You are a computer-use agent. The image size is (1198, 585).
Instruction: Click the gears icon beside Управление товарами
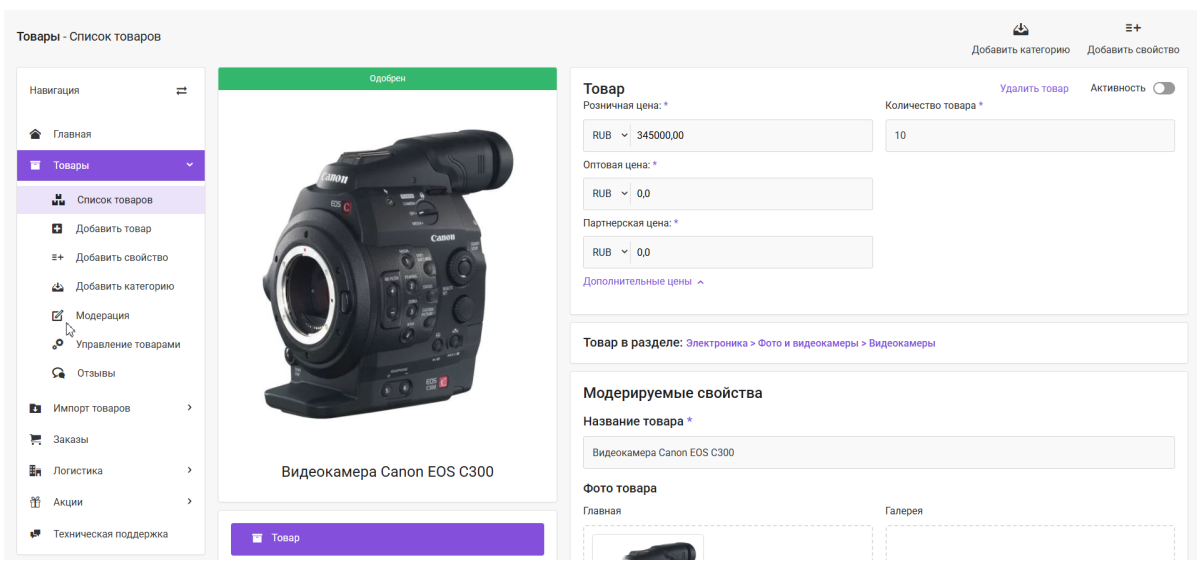click(x=57, y=344)
